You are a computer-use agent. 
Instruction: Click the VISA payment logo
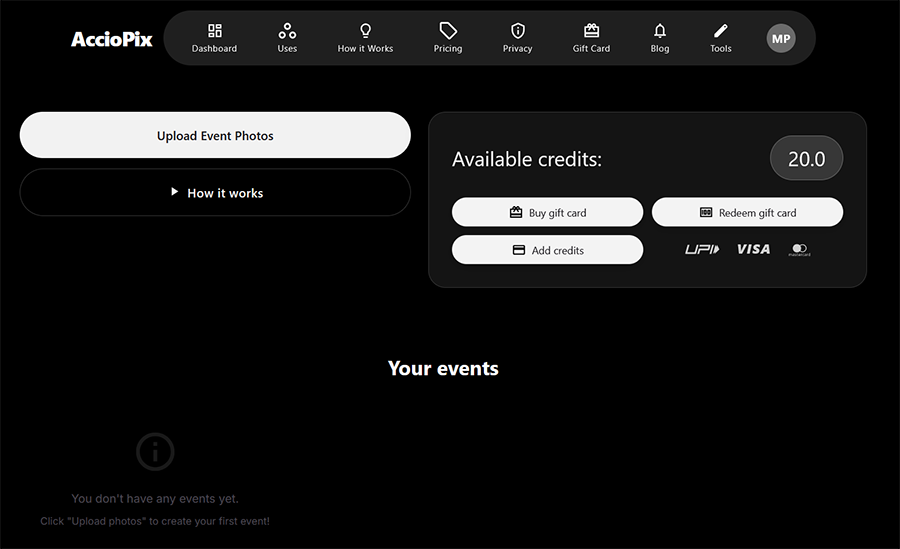[754, 249]
